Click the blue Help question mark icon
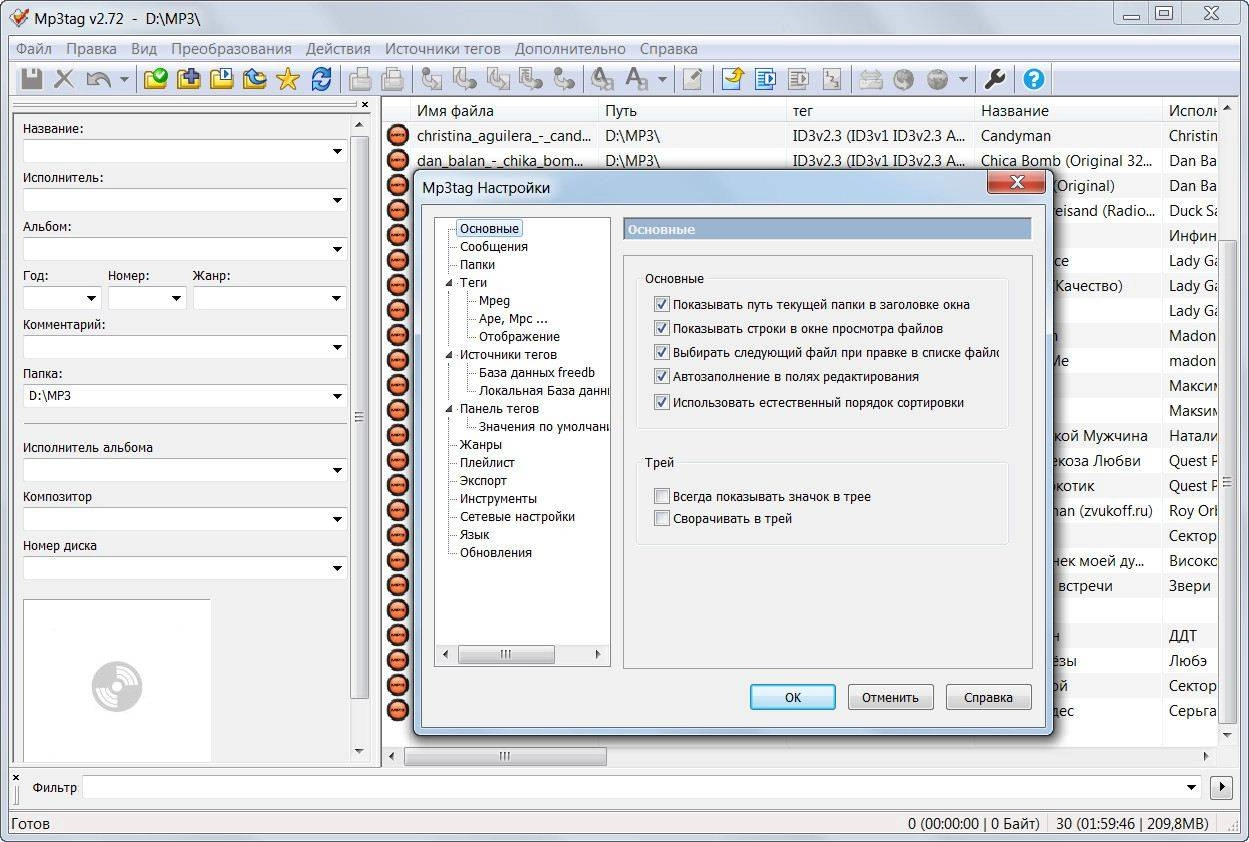The width and height of the screenshot is (1249, 842). pos(1033,79)
